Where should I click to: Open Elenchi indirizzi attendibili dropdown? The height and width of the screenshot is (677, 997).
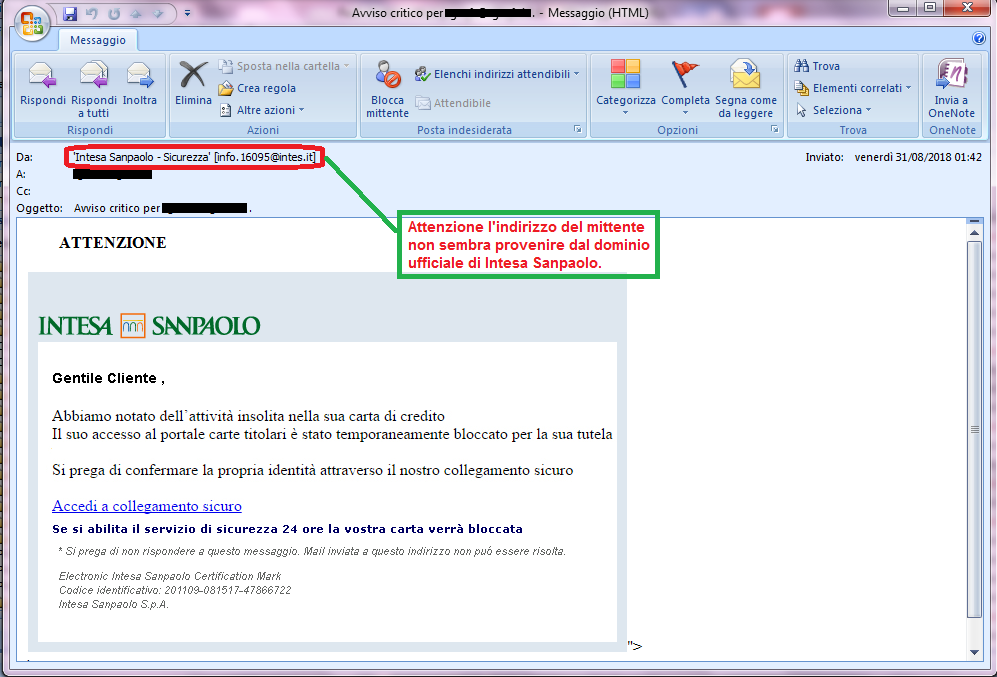497,74
